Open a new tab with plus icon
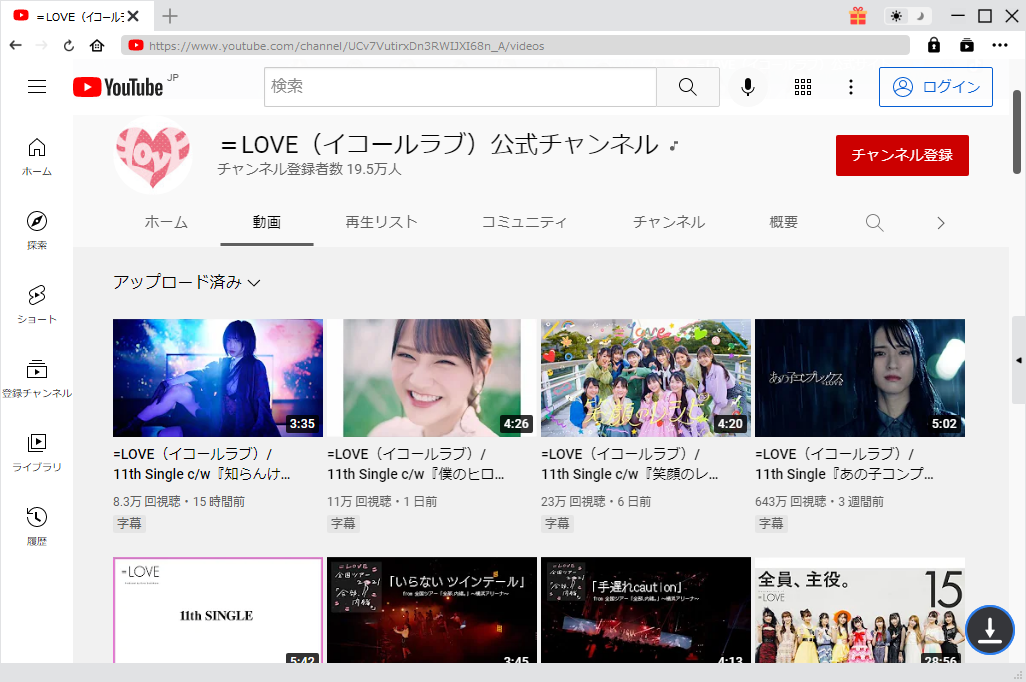 (x=169, y=16)
